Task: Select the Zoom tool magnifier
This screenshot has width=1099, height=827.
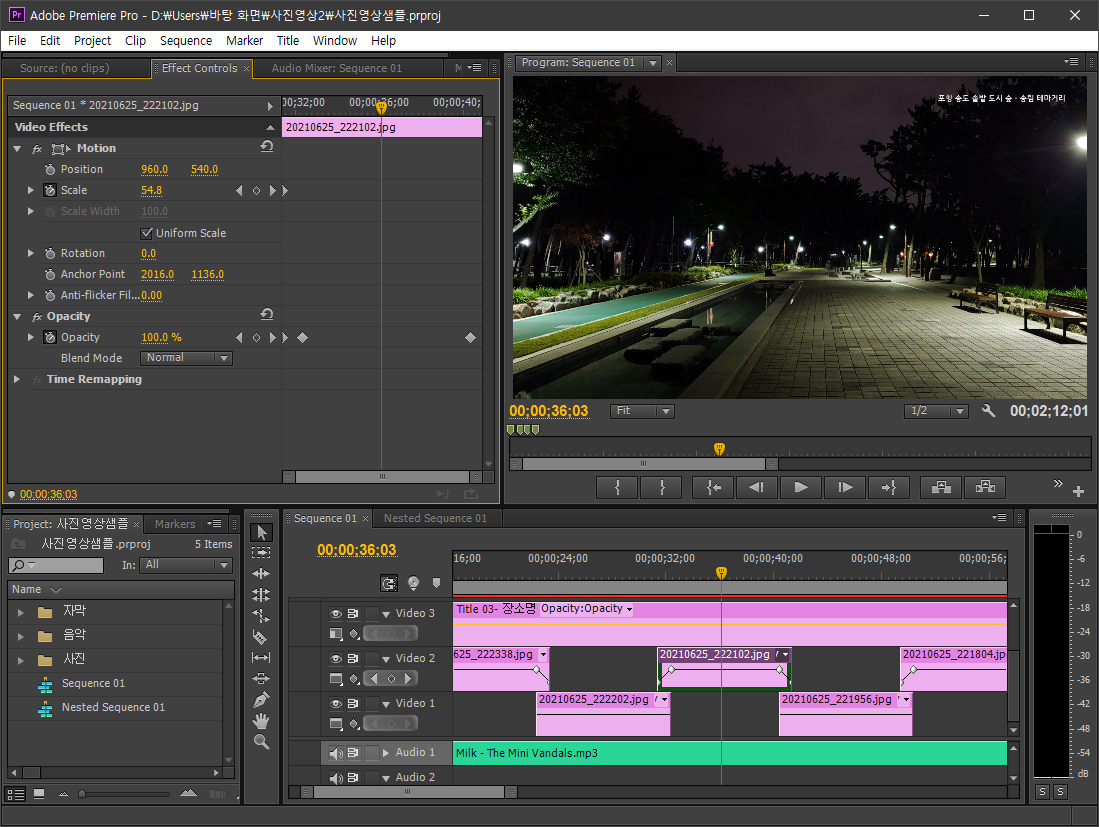Action: tap(260, 741)
